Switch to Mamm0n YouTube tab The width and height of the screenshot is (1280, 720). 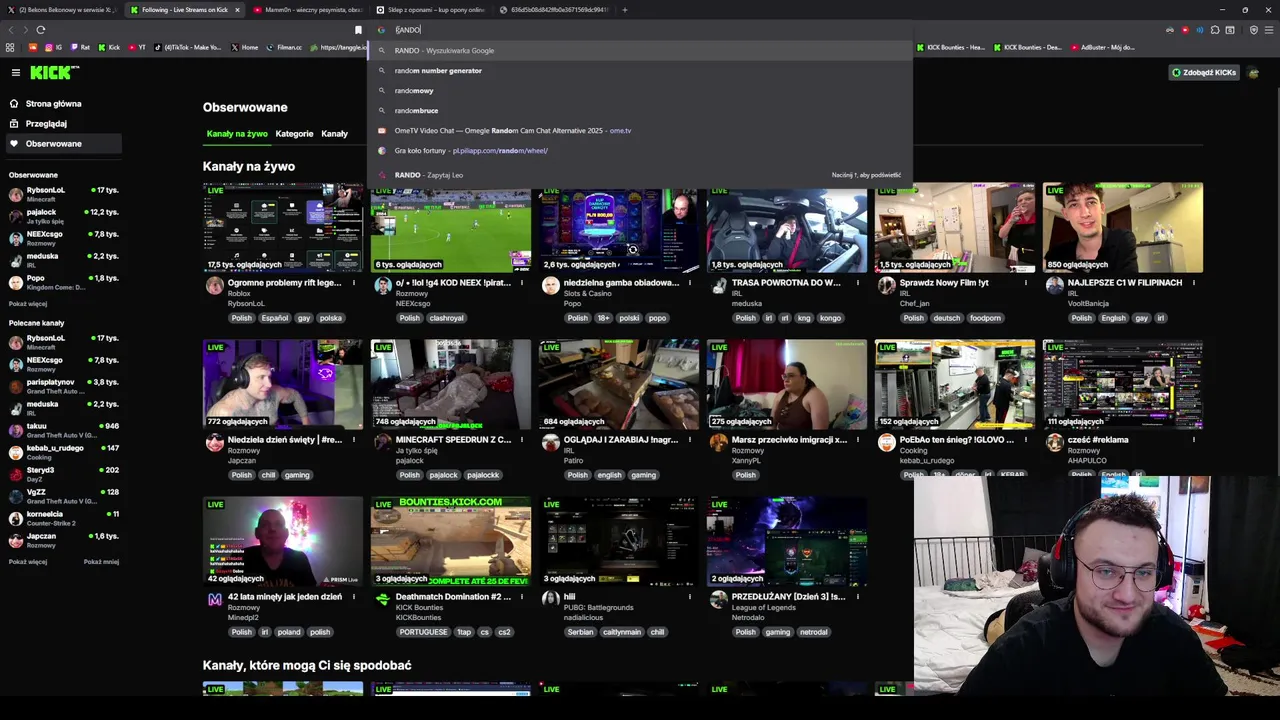click(308, 10)
